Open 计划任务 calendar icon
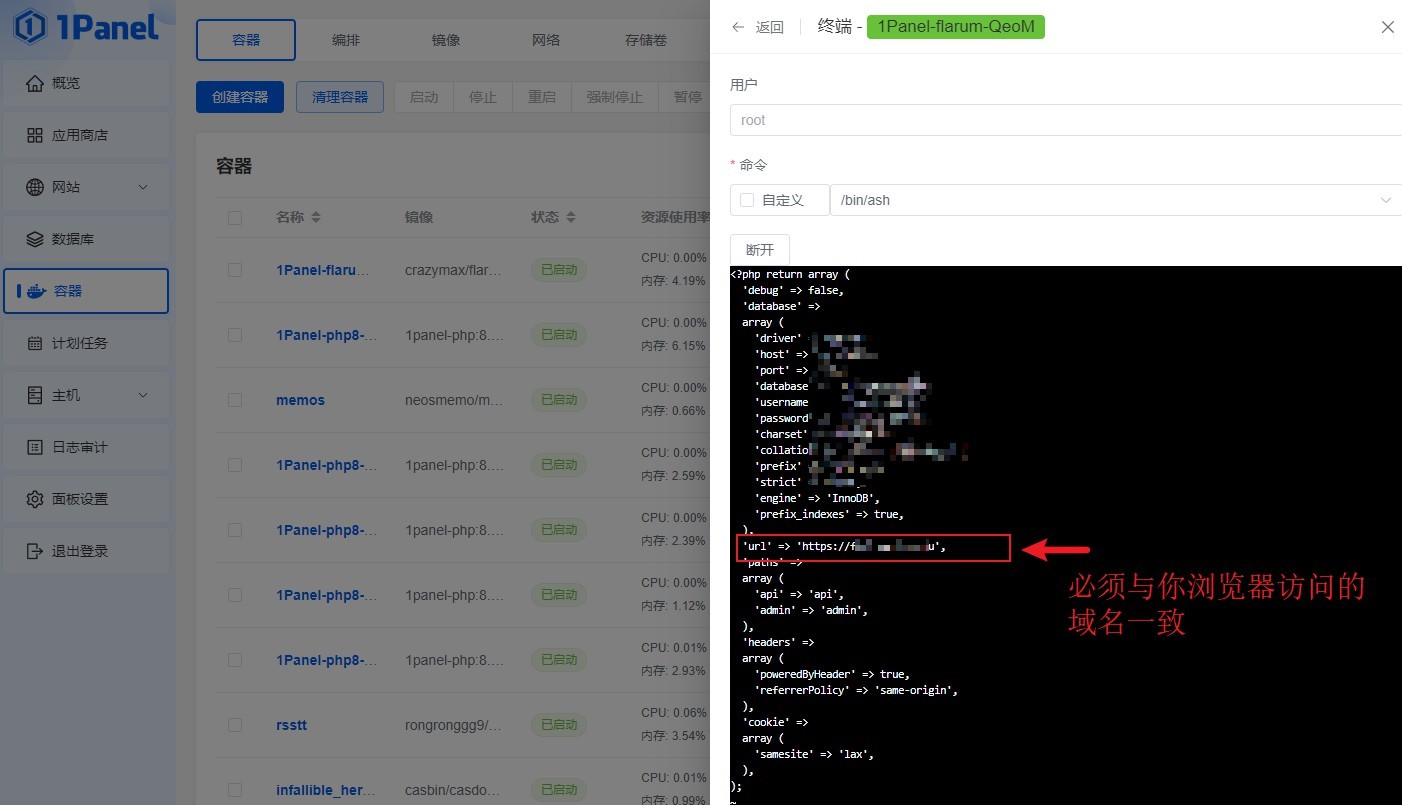The image size is (1402, 805). tap(35, 343)
